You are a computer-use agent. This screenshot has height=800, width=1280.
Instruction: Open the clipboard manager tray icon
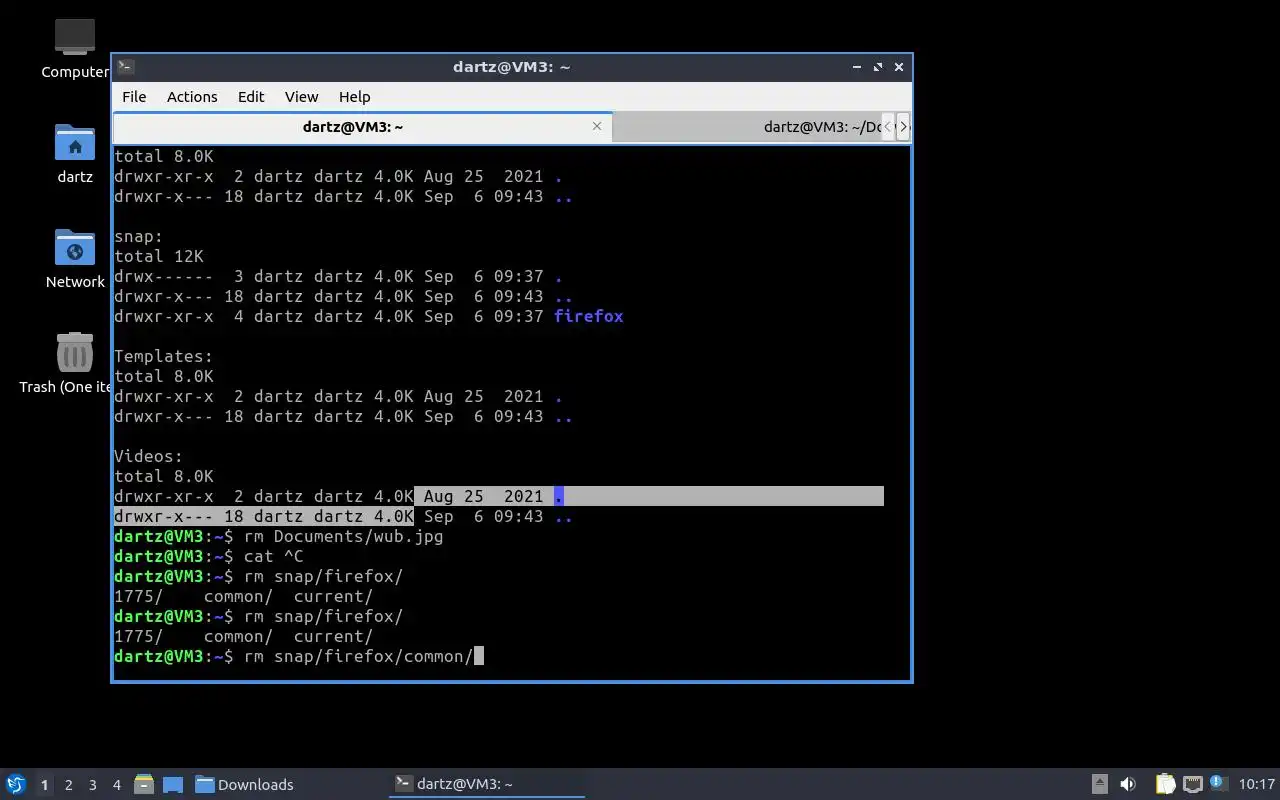click(1166, 784)
